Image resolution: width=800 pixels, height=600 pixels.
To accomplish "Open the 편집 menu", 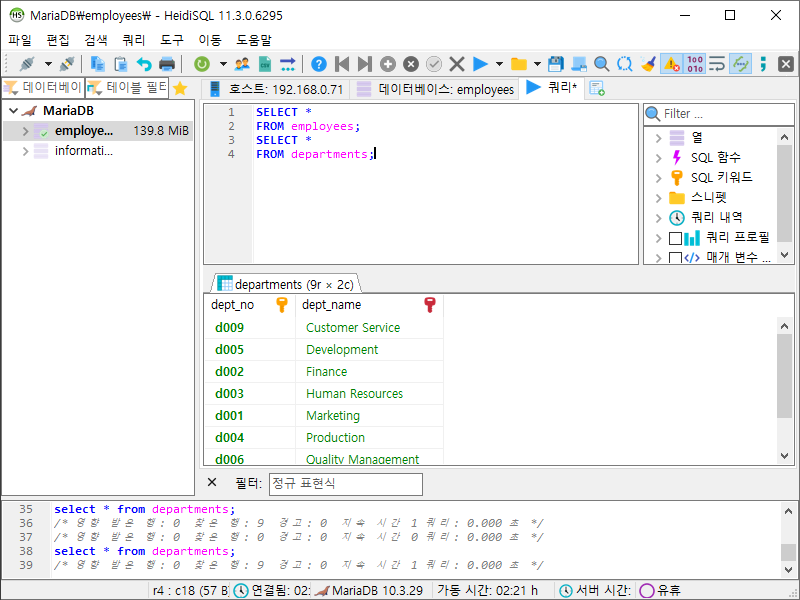I will [x=58, y=40].
